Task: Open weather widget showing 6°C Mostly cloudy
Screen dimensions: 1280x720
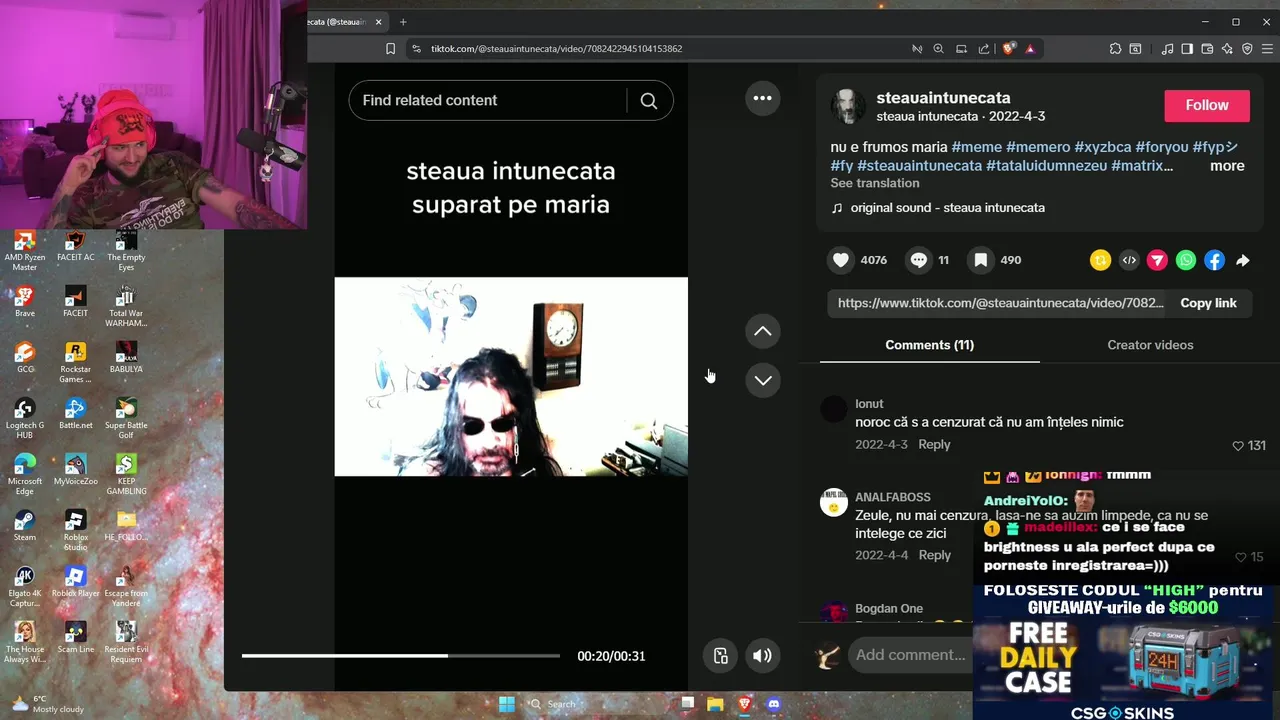Action: [47, 704]
